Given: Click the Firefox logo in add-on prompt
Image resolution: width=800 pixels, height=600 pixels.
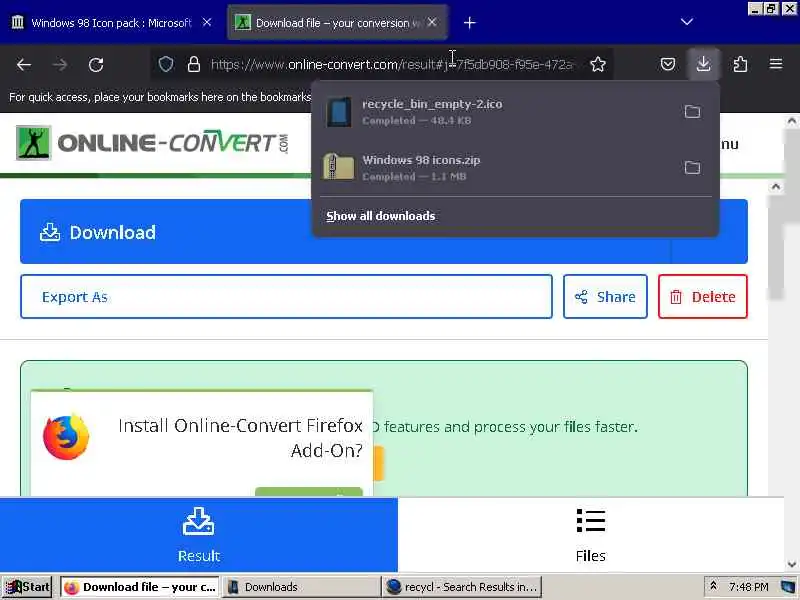Looking at the screenshot, I should point(66,437).
